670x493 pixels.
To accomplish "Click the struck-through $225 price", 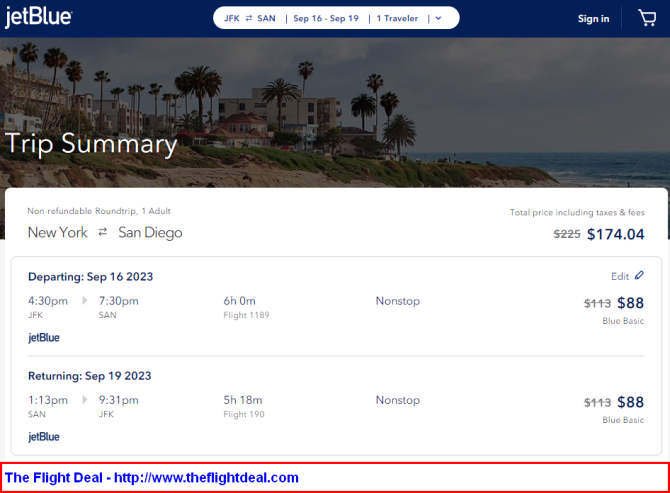I will 567,234.
